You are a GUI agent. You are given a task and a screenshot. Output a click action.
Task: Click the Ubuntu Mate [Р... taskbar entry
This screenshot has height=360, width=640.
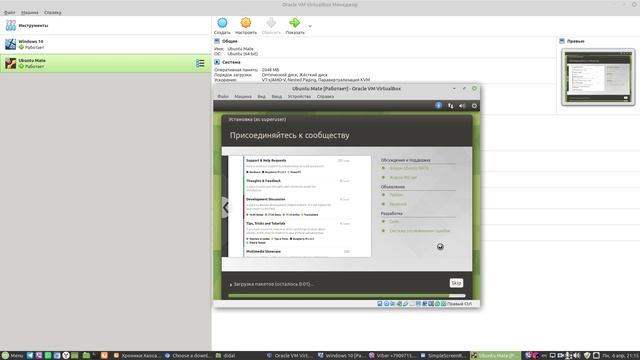coord(495,356)
